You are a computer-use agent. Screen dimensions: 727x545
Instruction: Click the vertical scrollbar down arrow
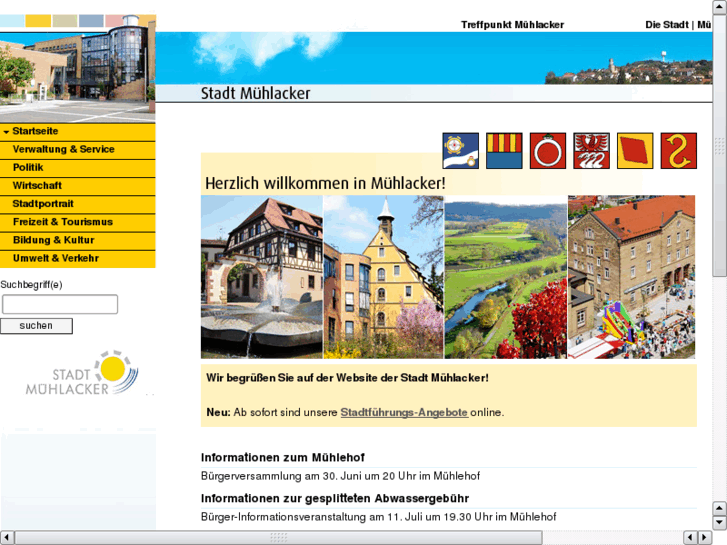click(720, 522)
